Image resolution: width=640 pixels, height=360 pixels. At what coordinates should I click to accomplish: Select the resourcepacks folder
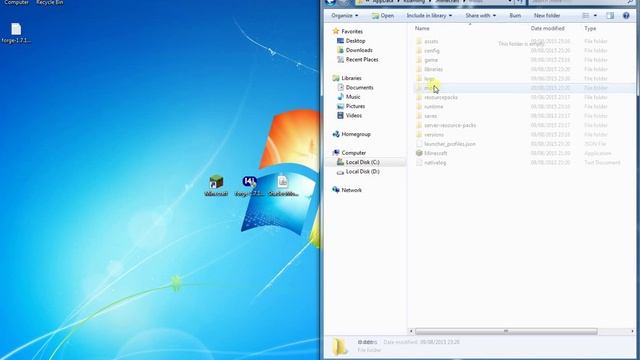(440, 97)
